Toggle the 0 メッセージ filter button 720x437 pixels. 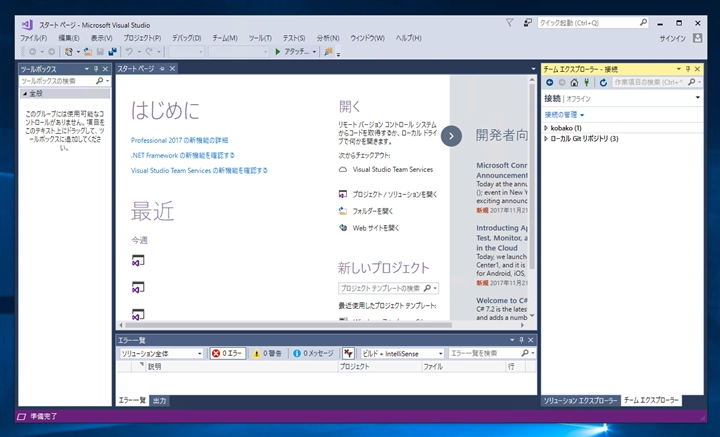point(313,353)
